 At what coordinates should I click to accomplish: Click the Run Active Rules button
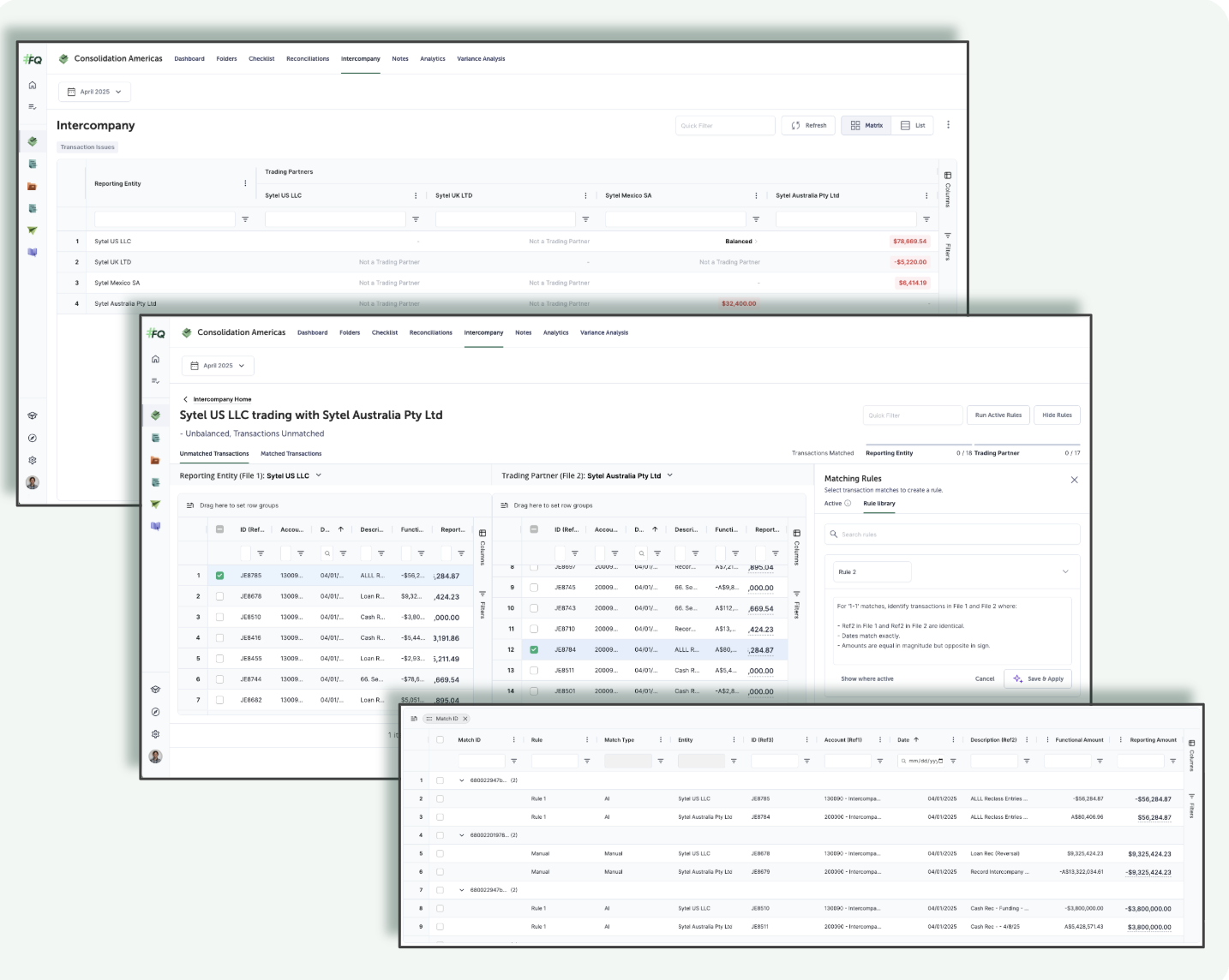(998, 415)
